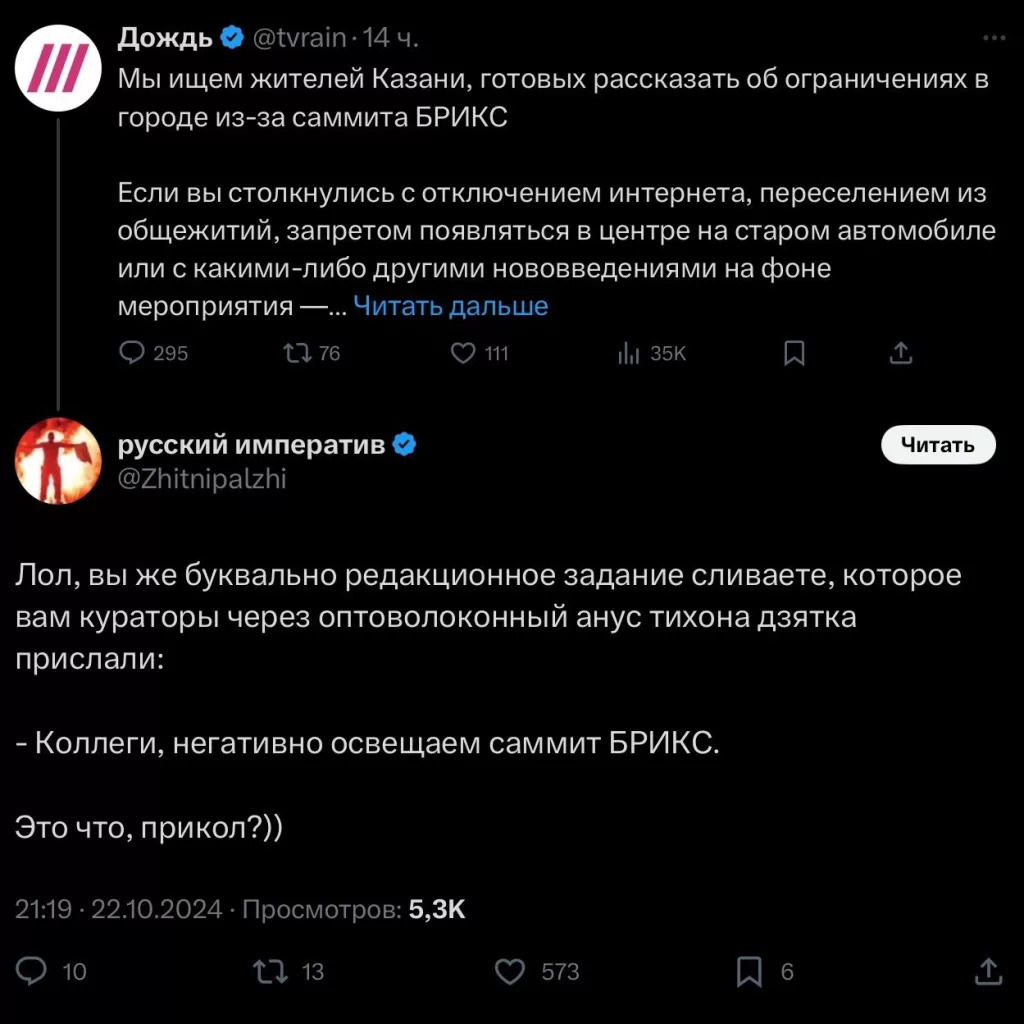Expand the tweet via Читать дальше
Image resolution: width=1024 pixels, height=1024 pixels.
(452, 306)
